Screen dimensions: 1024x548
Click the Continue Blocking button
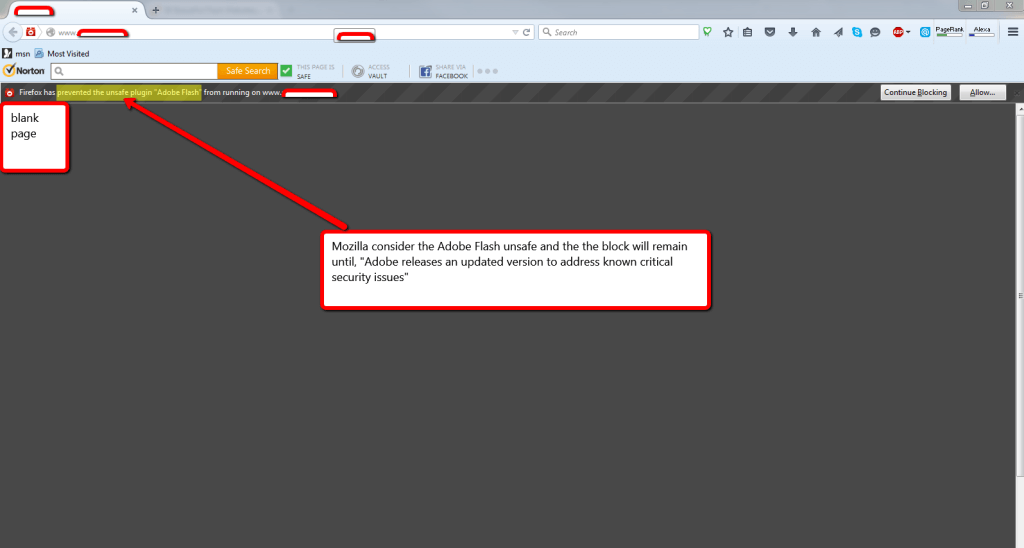click(x=916, y=93)
